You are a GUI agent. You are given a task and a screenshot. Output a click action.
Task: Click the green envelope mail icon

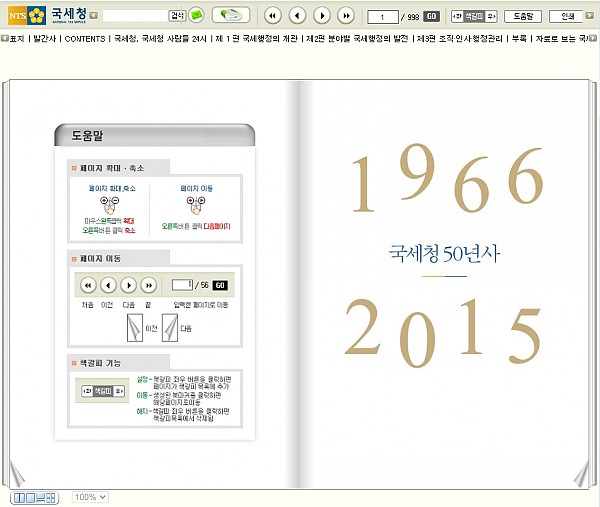[x=197, y=15]
